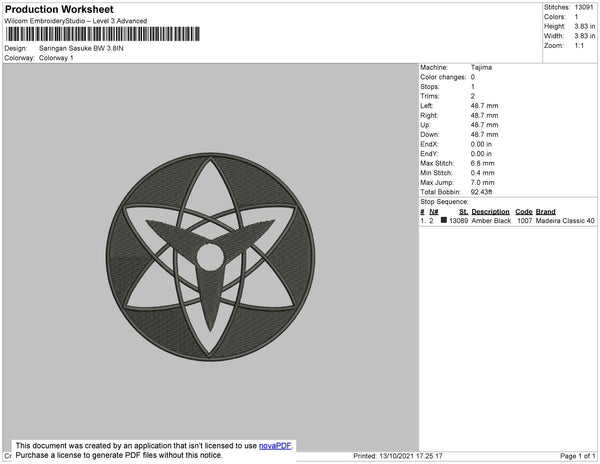This screenshot has width=600, height=464.
Task: Click the barcode under the worksheet title
Action: click(103, 34)
